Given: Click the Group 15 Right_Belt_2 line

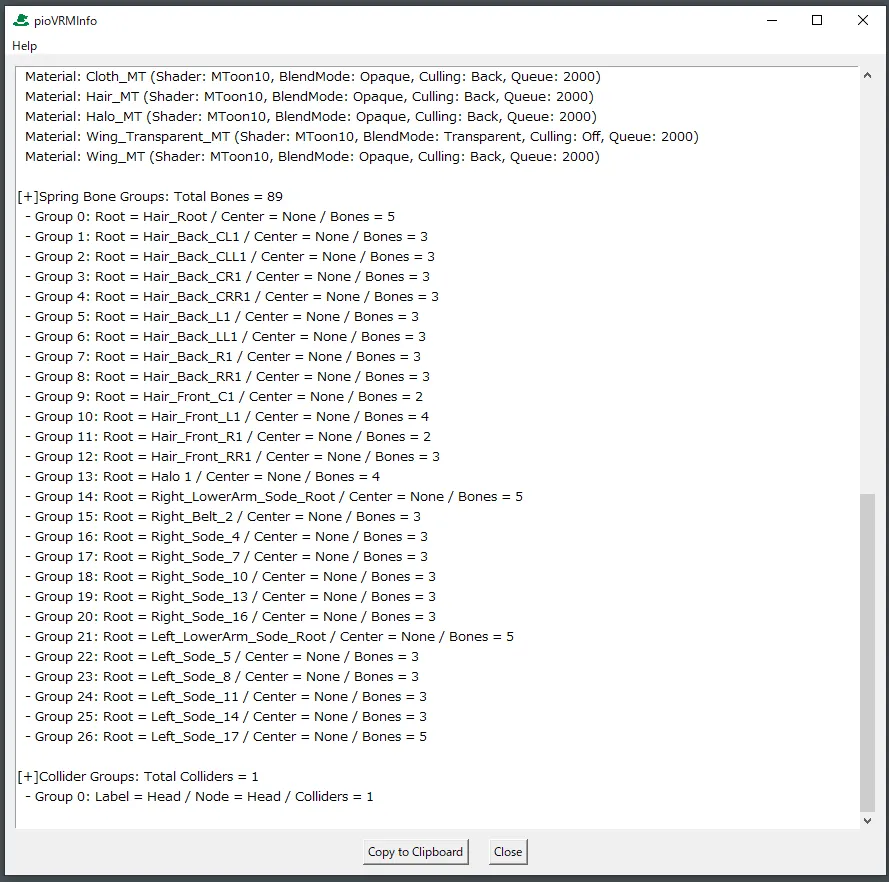Looking at the screenshot, I should (223, 517).
